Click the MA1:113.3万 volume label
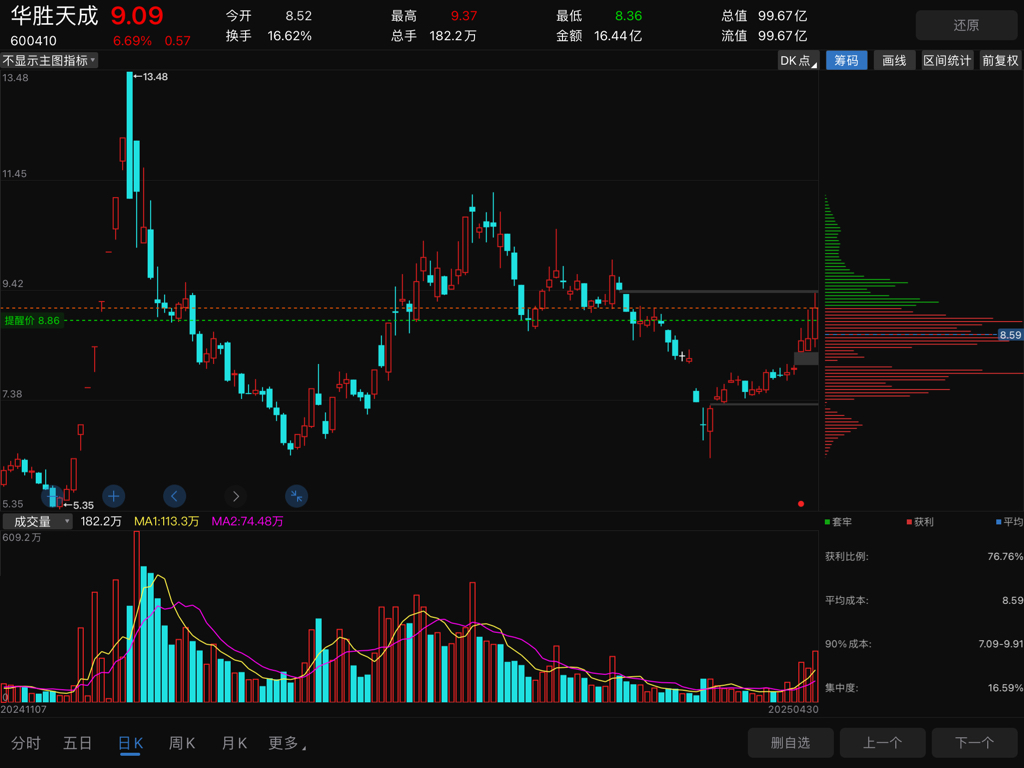1024x768 pixels. [167, 521]
